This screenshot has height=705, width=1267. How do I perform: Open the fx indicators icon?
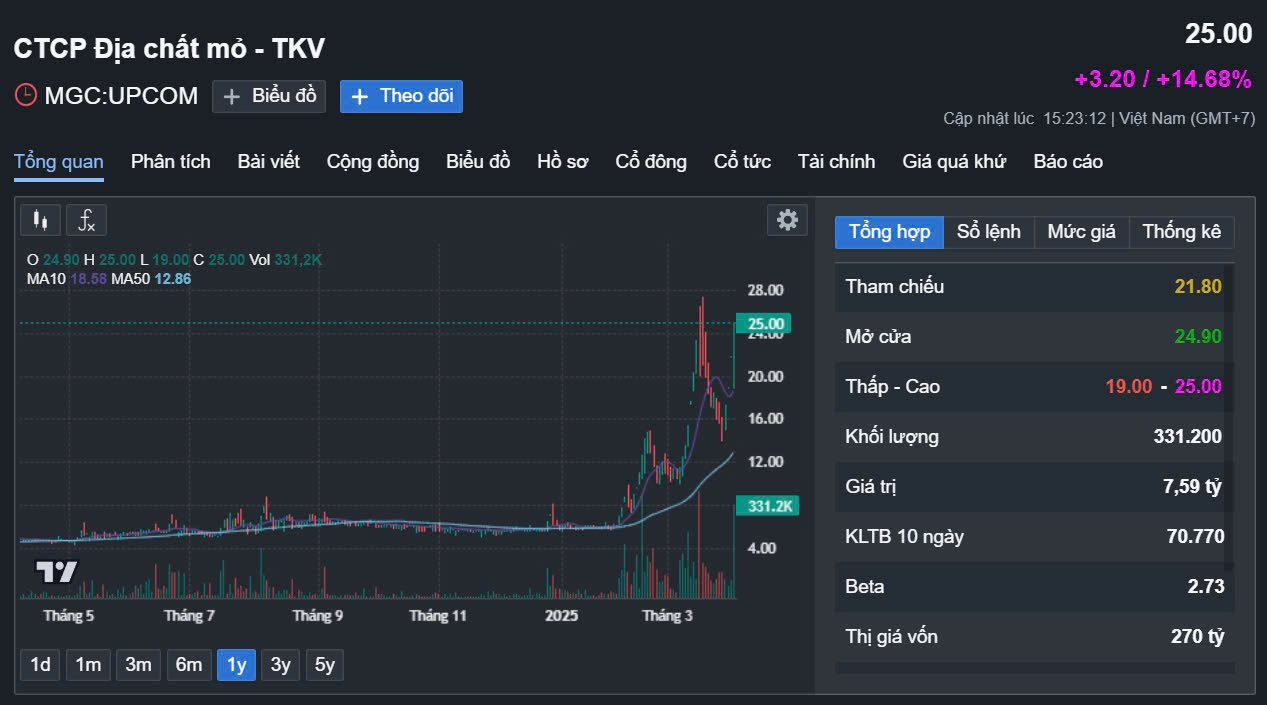87,220
